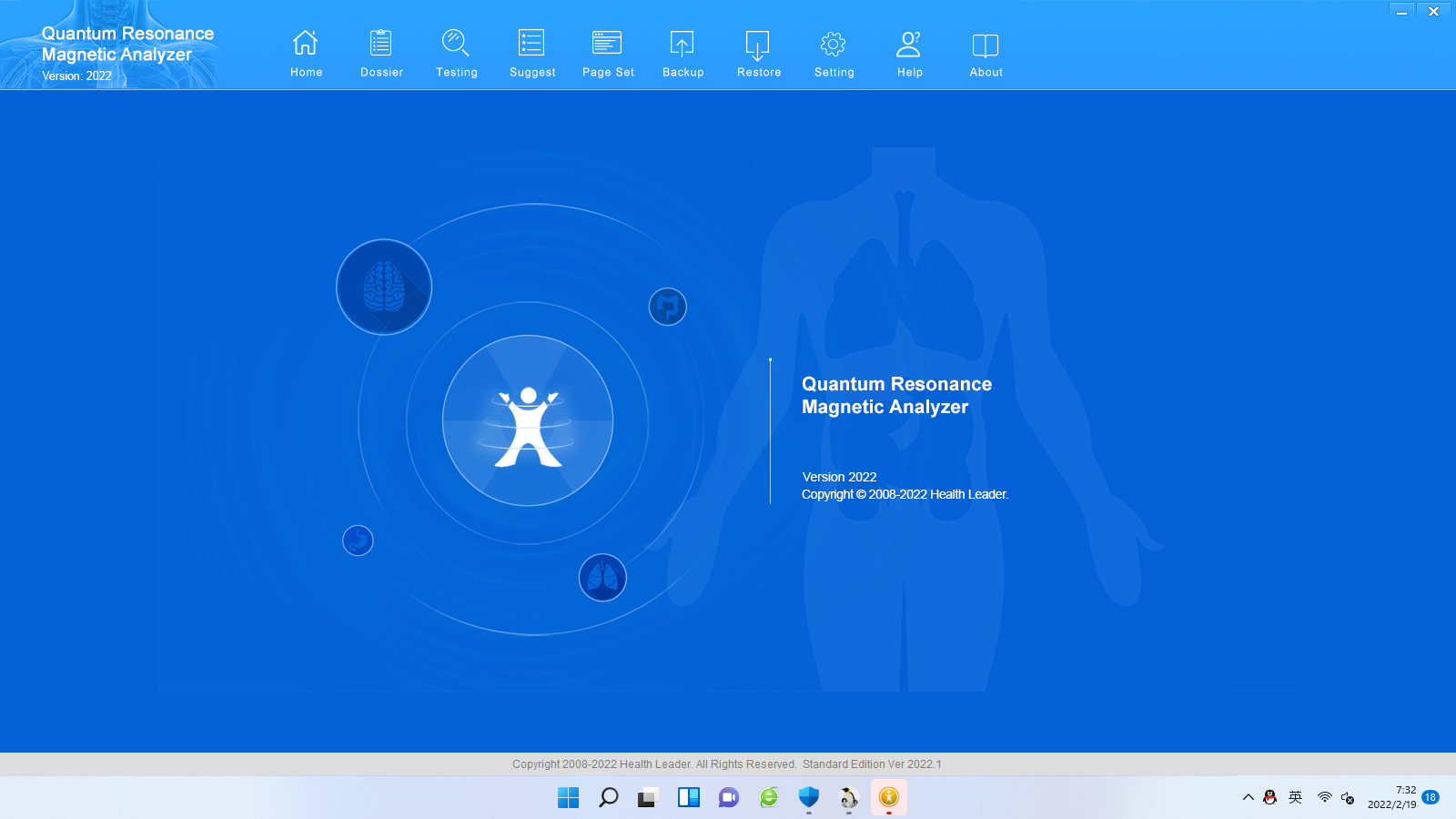Switch the input language indicator
This screenshot has width=1456, height=819.
[1296, 798]
